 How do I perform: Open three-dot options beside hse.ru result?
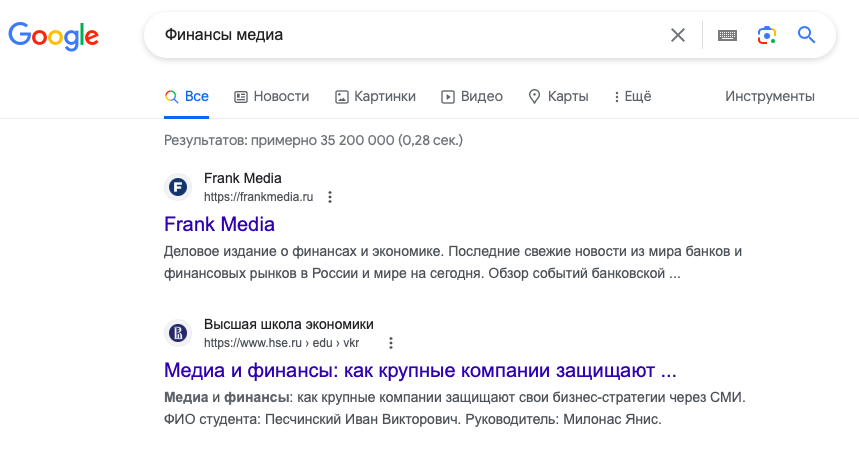point(391,343)
